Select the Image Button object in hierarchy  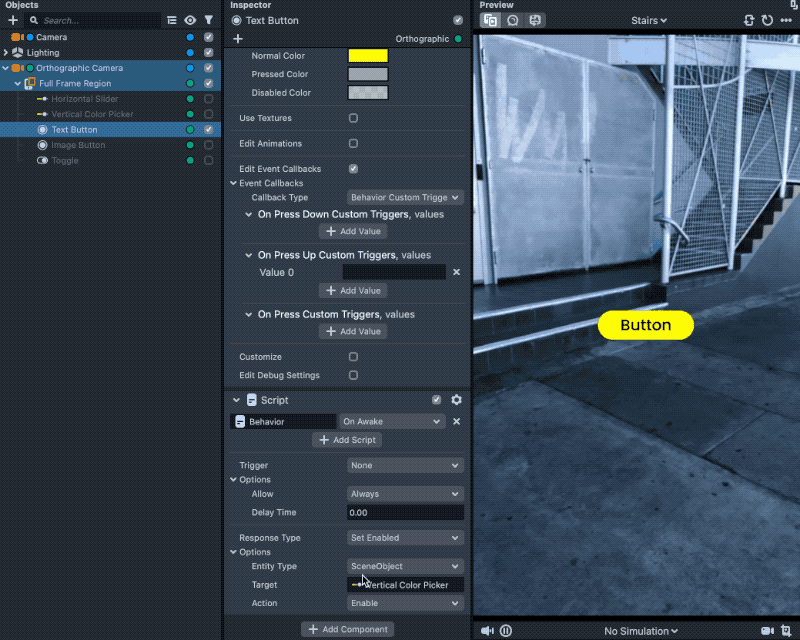[x=77, y=145]
